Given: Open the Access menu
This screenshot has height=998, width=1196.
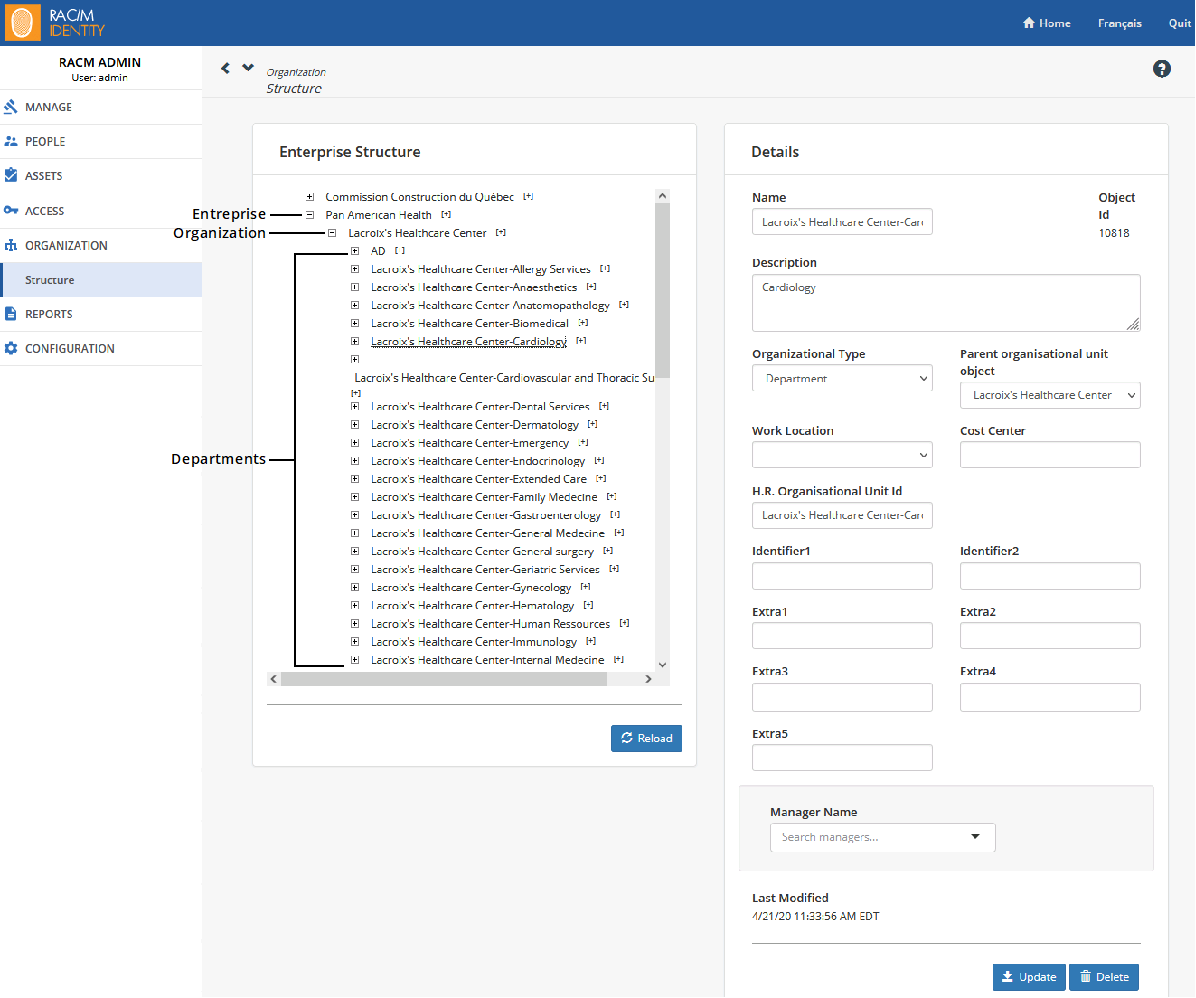Looking at the screenshot, I should click(x=101, y=211).
